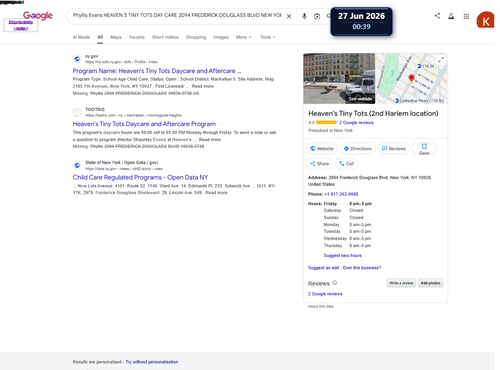This screenshot has width=500, height=370.
Task: Click Read more on the Open Data NY result
Action: [x=216, y=193]
